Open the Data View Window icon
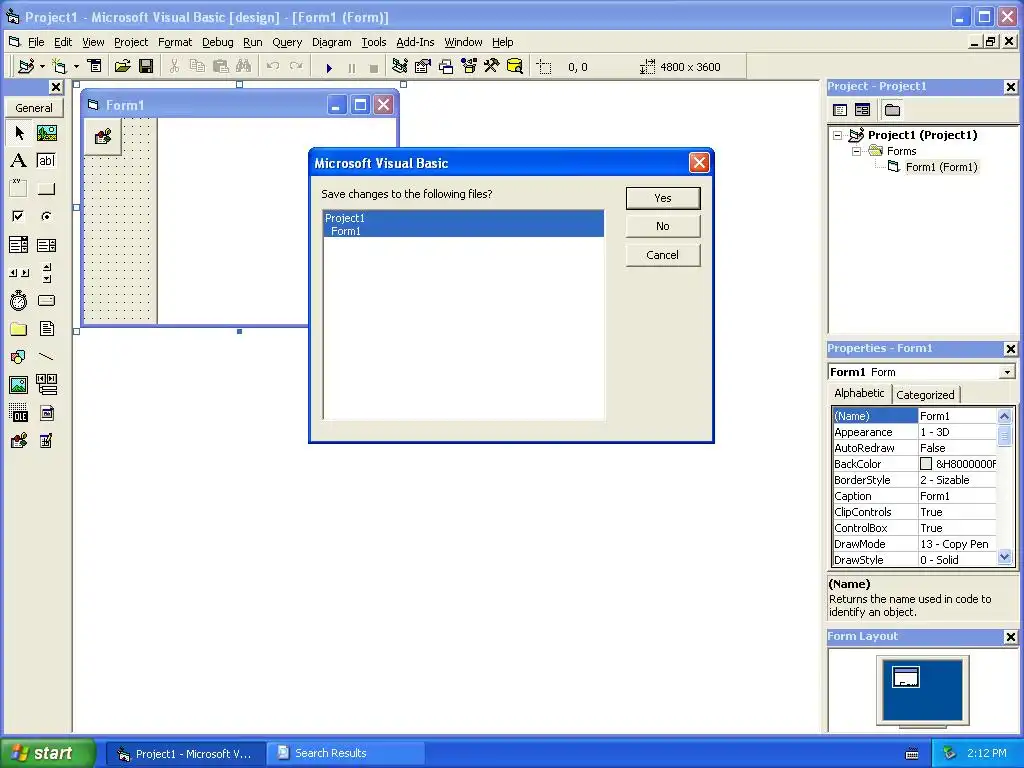This screenshot has height=768, width=1024. (x=515, y=67)
